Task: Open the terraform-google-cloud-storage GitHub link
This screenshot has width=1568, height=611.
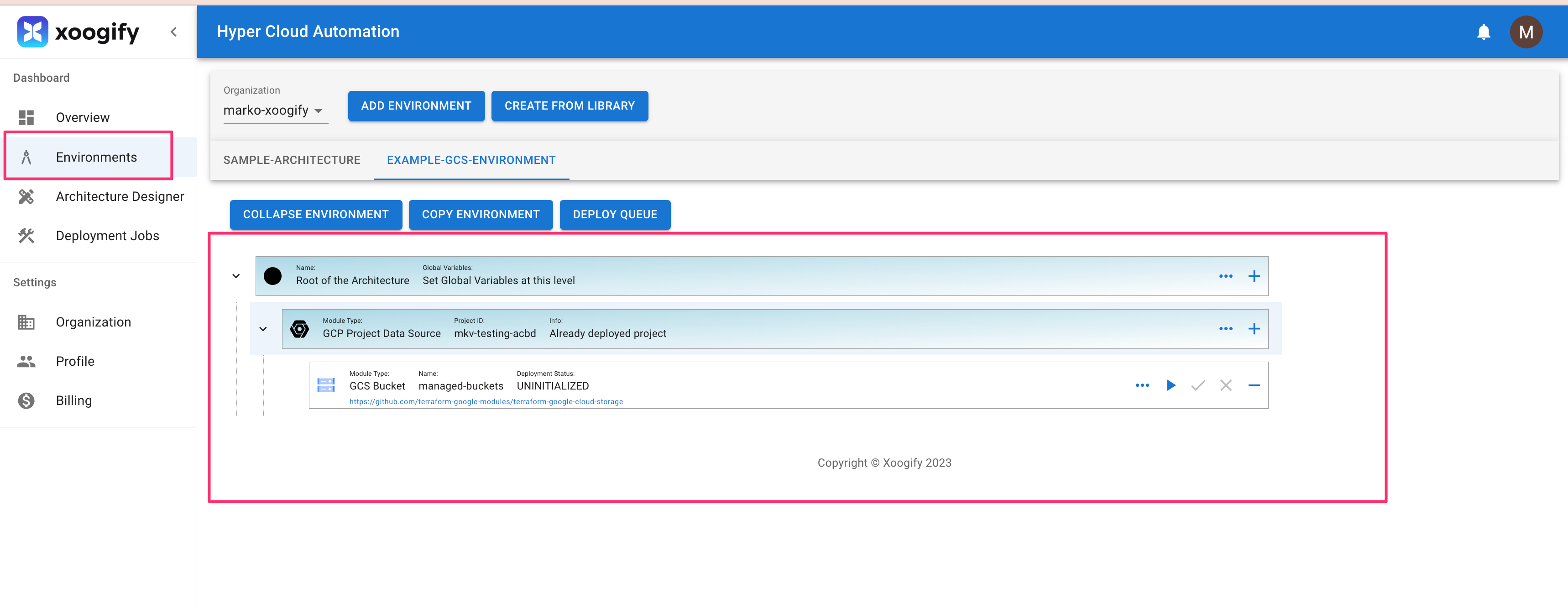Action: [x=486, y=401]
